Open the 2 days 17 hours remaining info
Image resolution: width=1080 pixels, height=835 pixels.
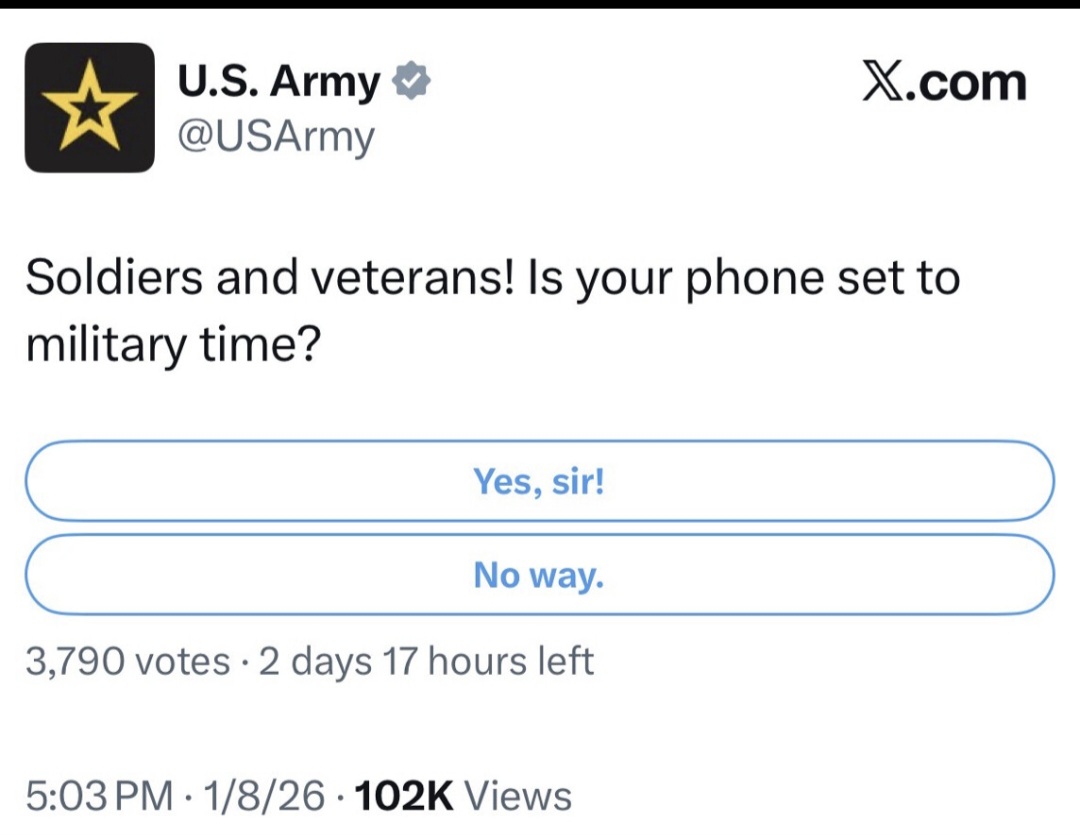pyautogui.click(x=426, y=660)
